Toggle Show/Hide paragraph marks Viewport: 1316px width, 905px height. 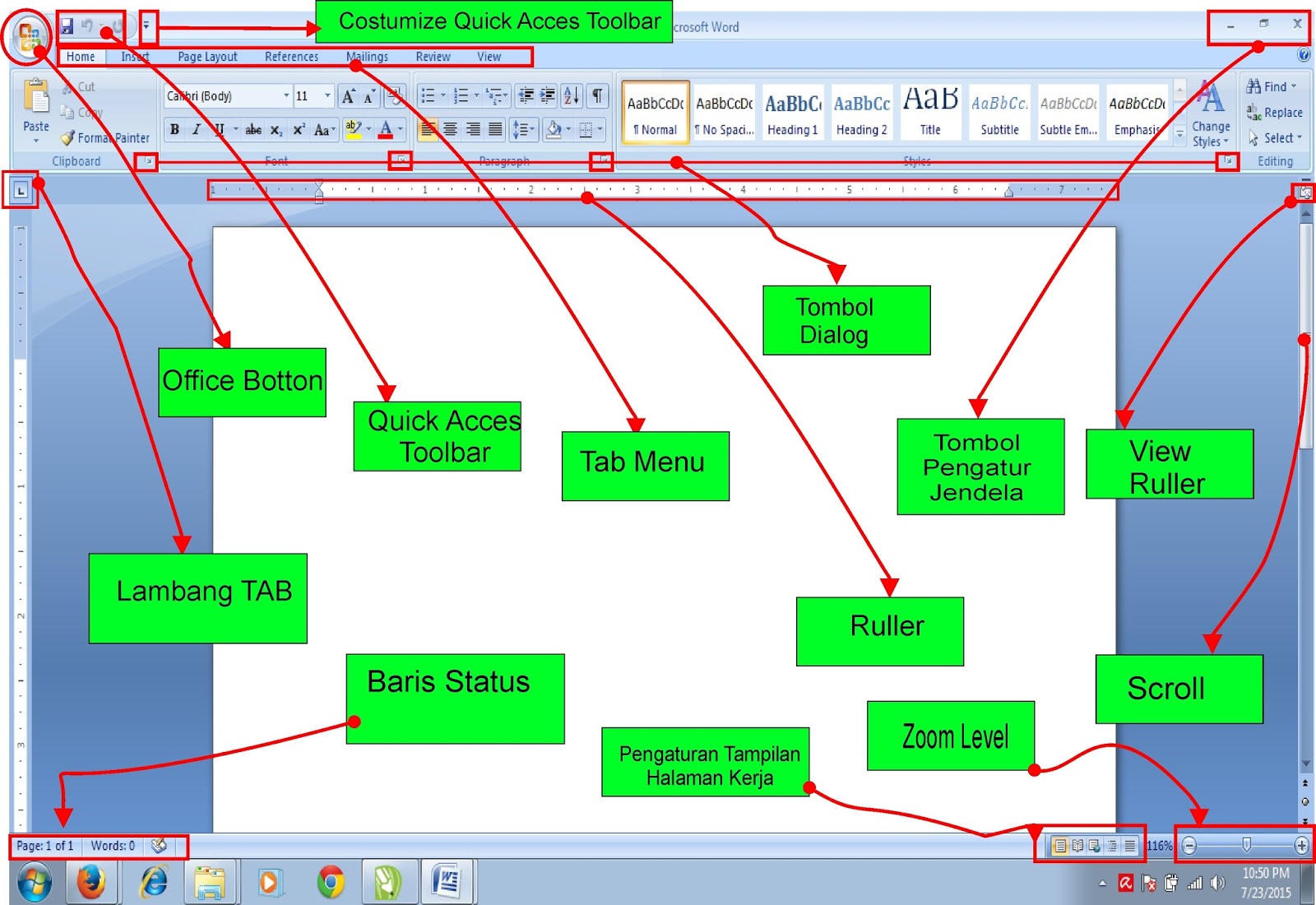(597, 95)
